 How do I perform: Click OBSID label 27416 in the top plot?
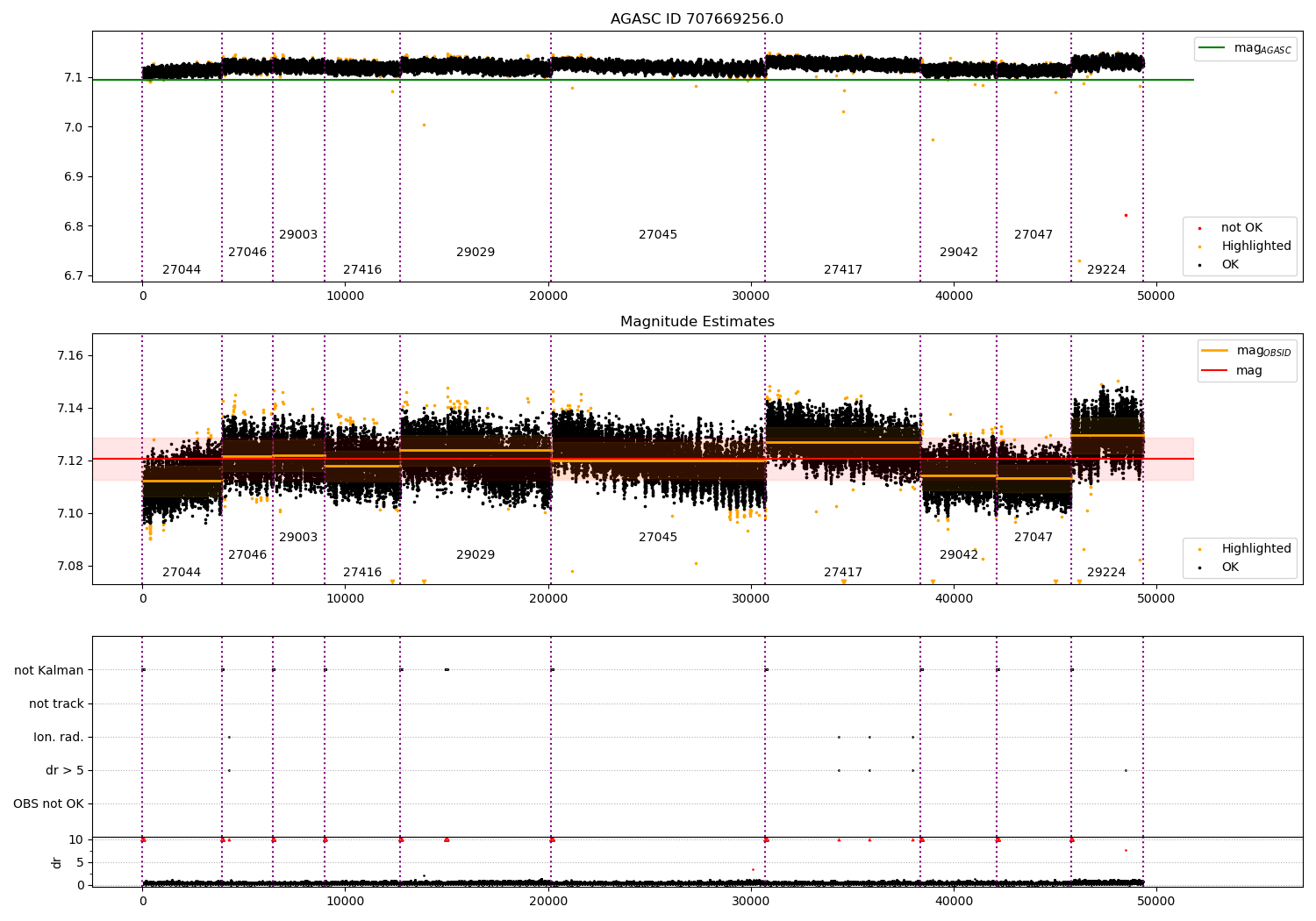click(362, 270)
